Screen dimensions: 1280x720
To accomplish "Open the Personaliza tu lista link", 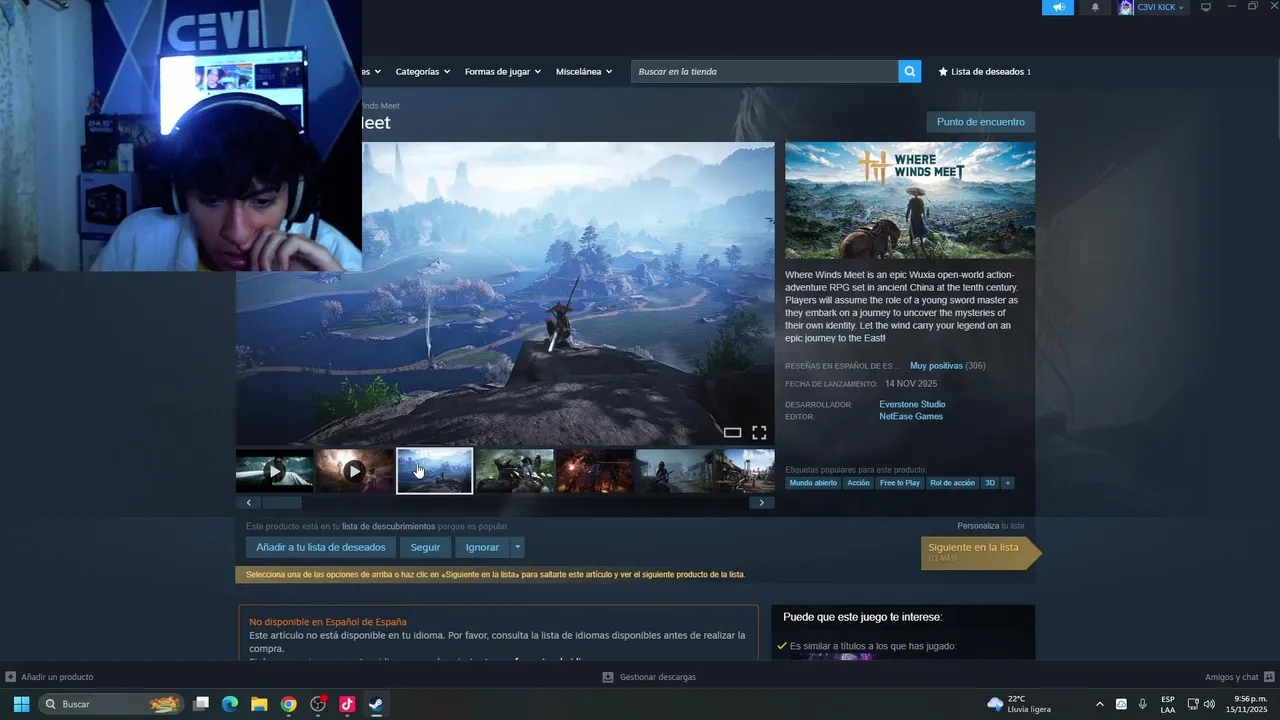I will coord(990,526).
